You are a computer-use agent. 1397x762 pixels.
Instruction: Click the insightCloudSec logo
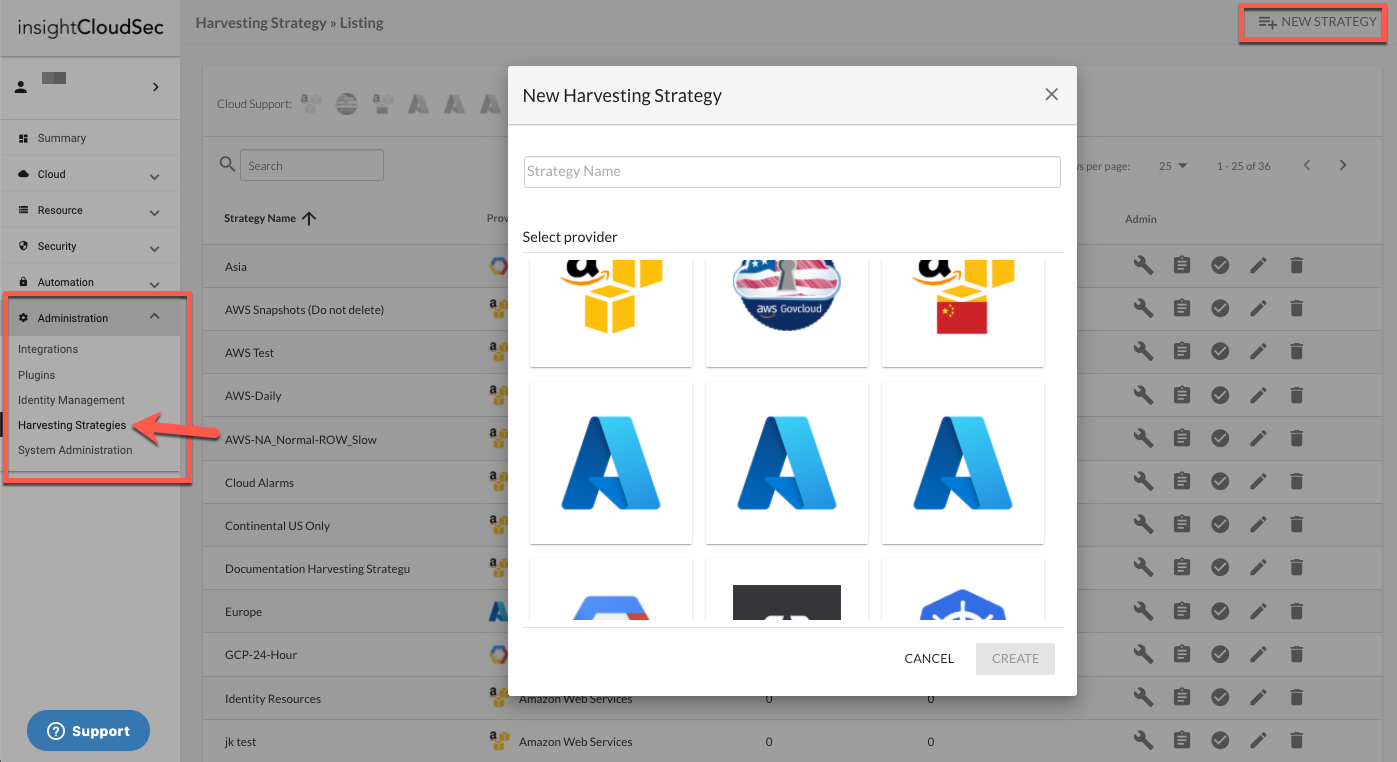pyautogui.click(x=90, y=28)
